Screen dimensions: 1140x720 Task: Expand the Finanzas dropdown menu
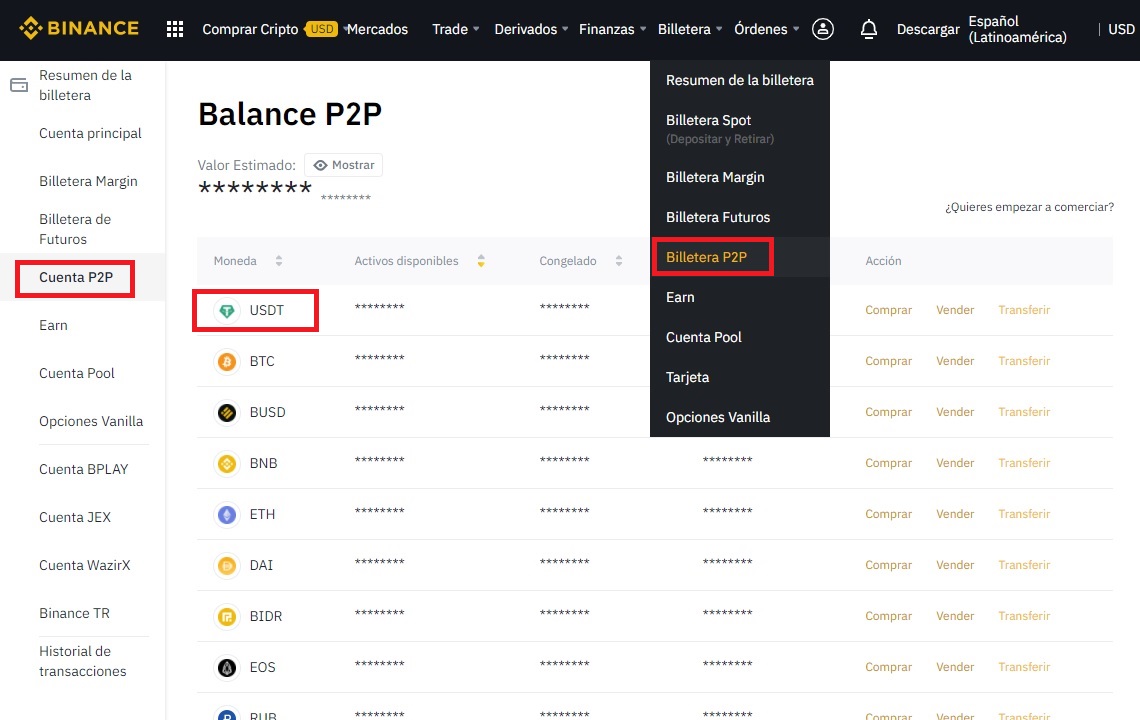pos(613,29)
